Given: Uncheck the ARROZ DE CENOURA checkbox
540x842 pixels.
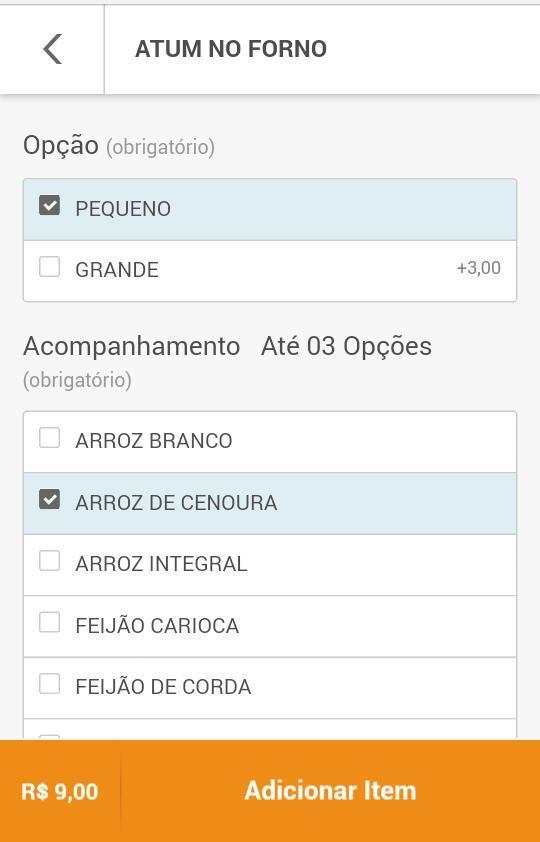Looking at the screenshot, I should point(49,500).
